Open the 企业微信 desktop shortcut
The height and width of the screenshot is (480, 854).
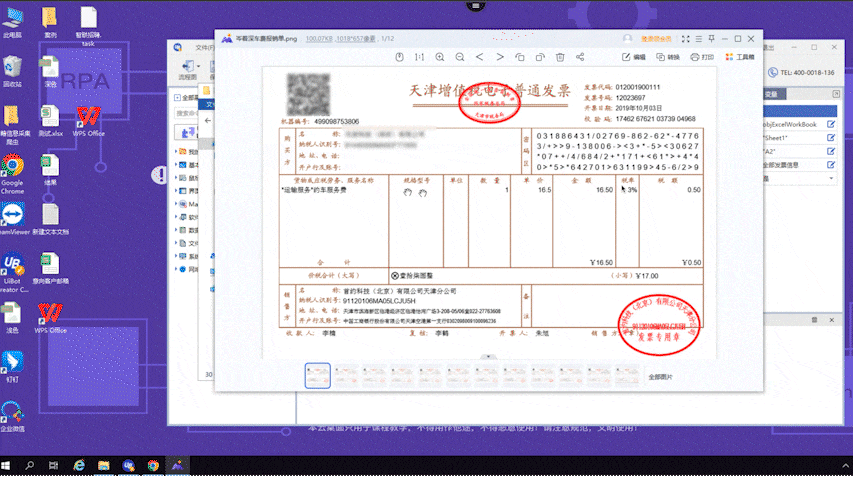point(12,416)
